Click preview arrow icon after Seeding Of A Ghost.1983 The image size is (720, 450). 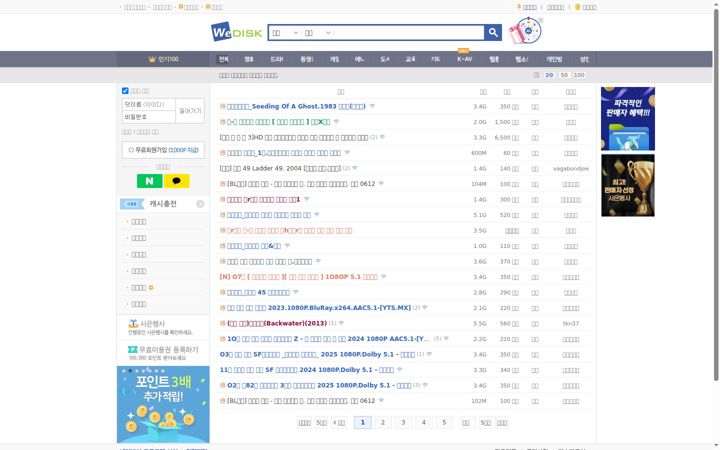point(372,107)
